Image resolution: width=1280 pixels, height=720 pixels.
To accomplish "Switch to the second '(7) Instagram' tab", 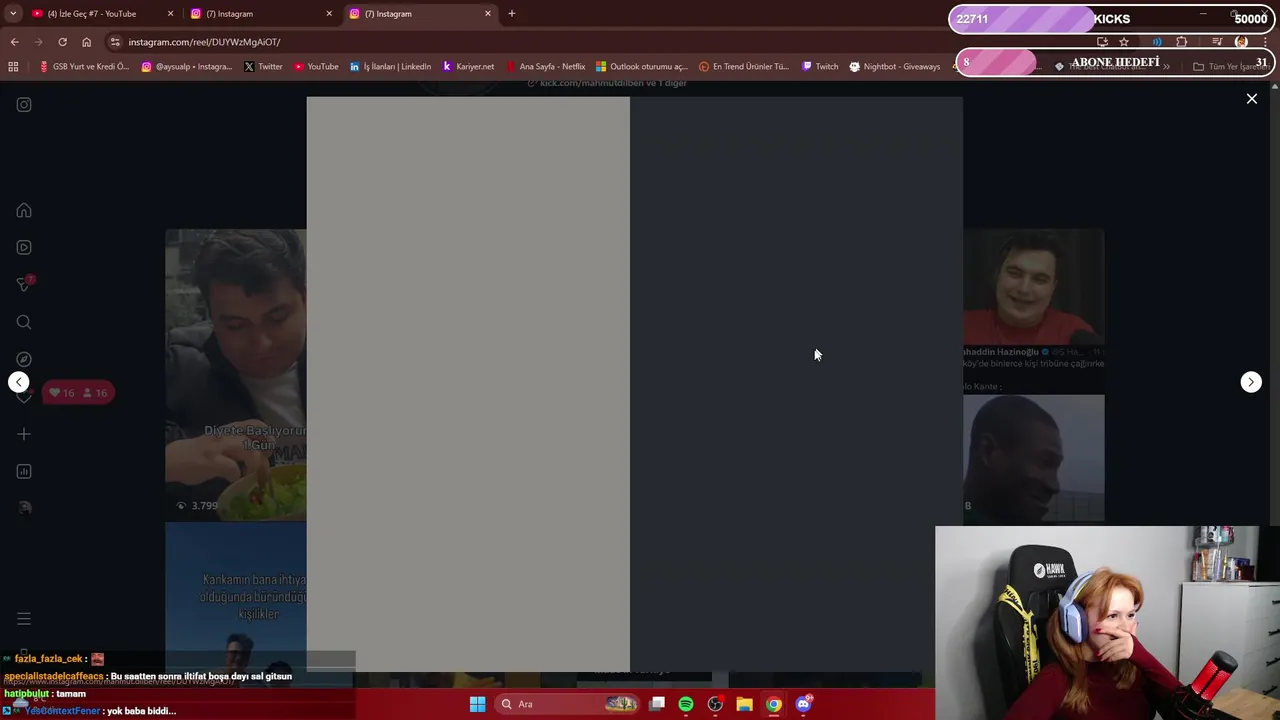I will pyautogui.click(x=420, y=14).
